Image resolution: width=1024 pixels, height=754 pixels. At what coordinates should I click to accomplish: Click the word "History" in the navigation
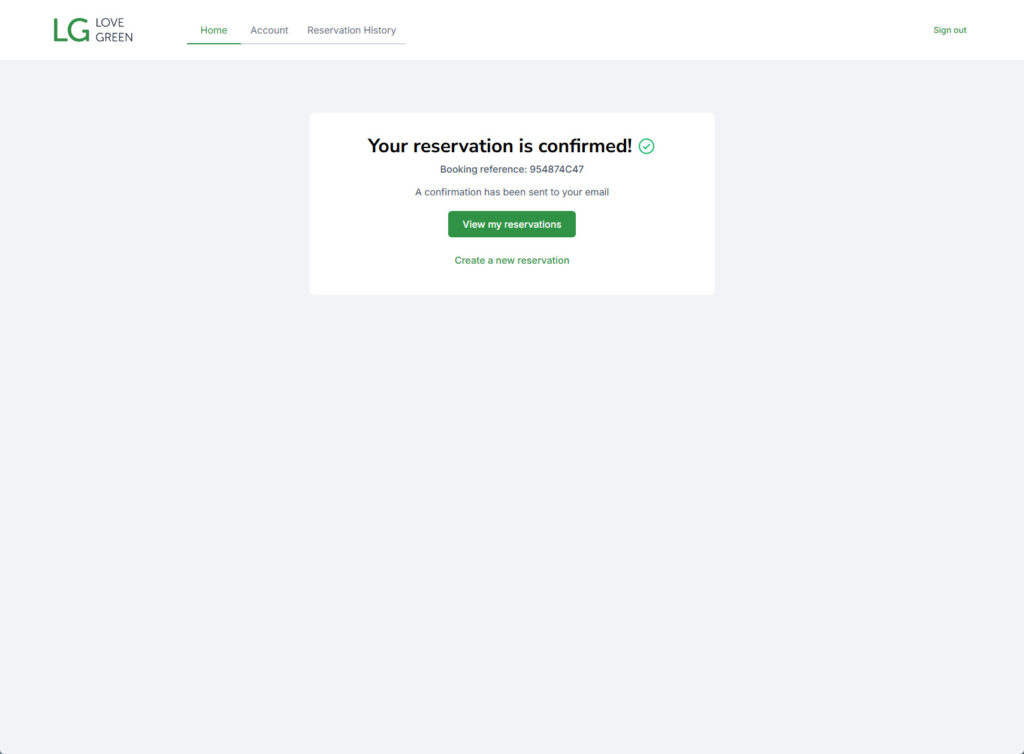tap(379, 30)
